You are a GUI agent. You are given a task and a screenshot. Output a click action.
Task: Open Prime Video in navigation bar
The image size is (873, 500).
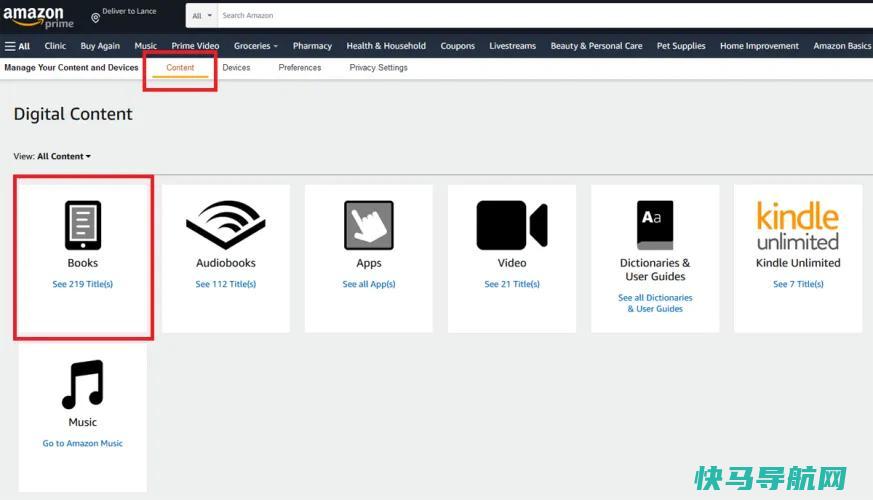coord(195,46)
